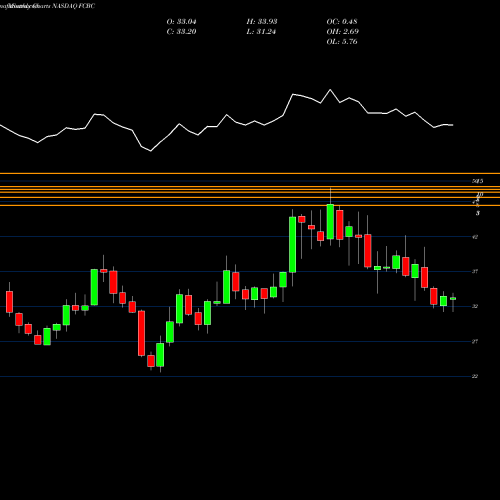The width and height of the screenshot is (500, 500).
Task: Click the tallest green candlestick rising past 42
Action: tap(292, 245)
